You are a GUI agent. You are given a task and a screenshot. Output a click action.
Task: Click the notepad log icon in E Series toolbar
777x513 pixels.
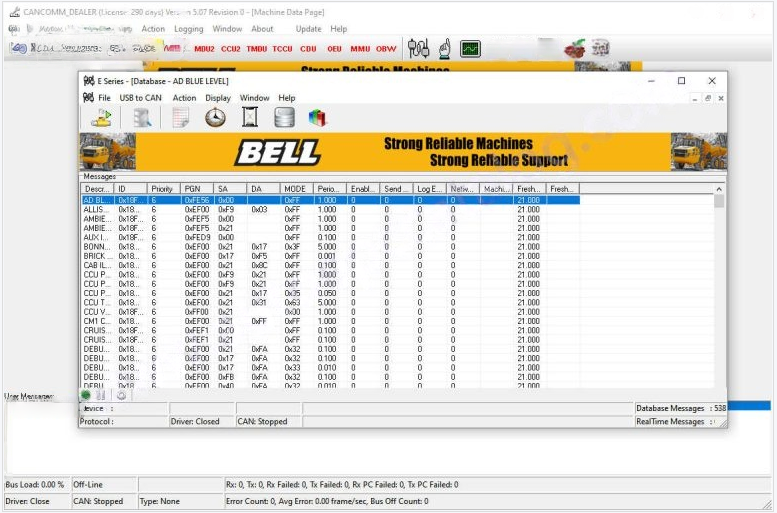(180, 118)
